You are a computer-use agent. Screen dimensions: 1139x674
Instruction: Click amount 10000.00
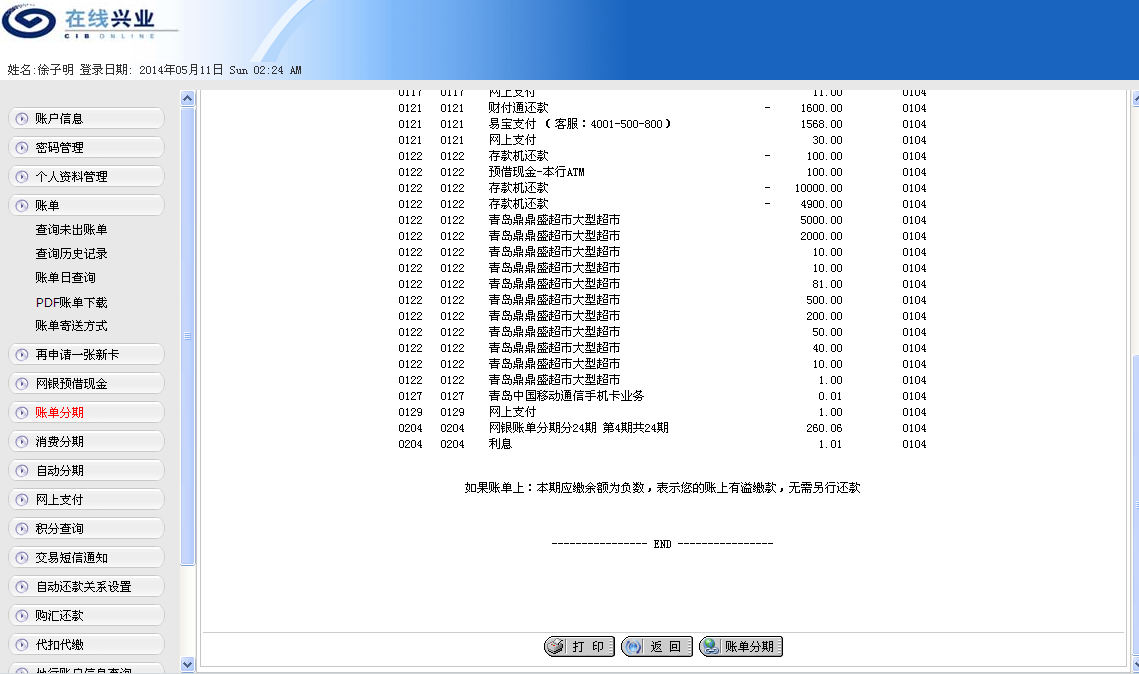point(818,188)
